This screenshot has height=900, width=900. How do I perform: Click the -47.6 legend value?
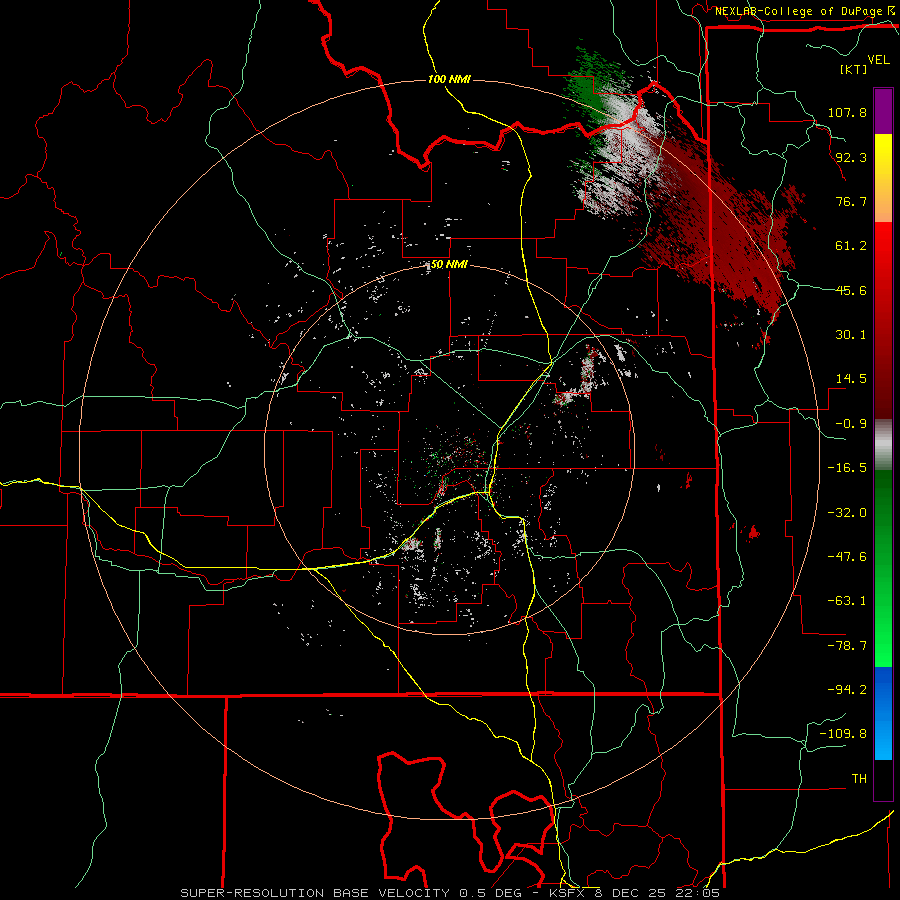tap(847, 557)
